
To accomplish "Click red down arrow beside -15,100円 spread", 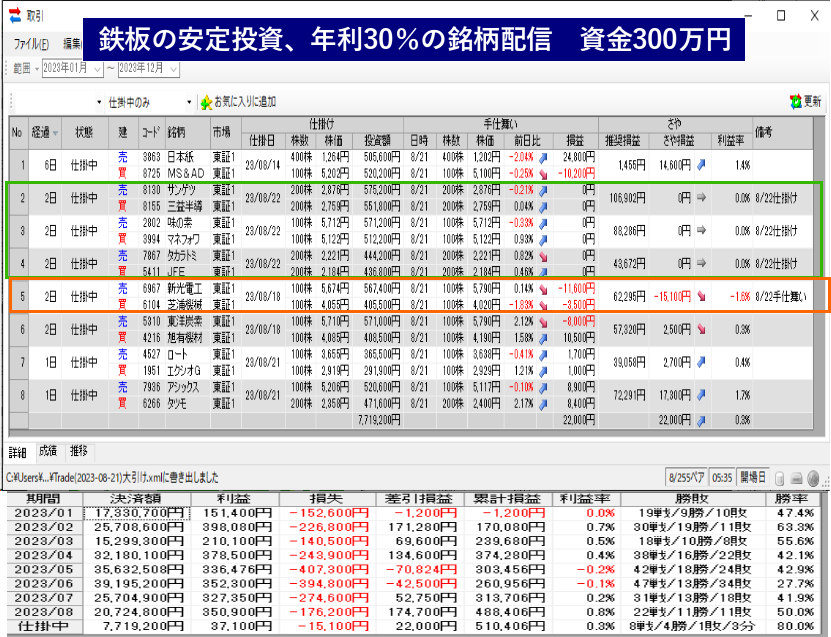I will (700, 296).
